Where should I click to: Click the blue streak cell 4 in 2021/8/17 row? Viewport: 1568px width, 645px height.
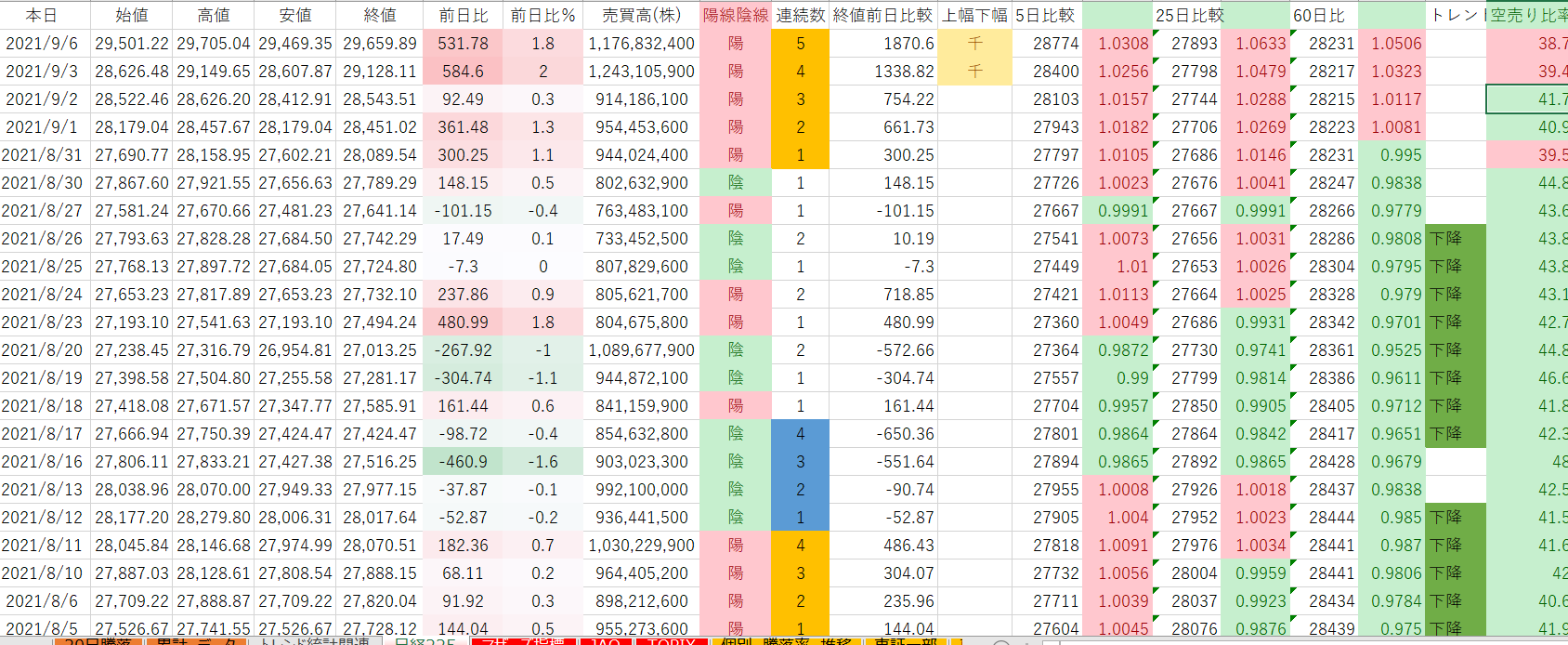pos(801,433)
